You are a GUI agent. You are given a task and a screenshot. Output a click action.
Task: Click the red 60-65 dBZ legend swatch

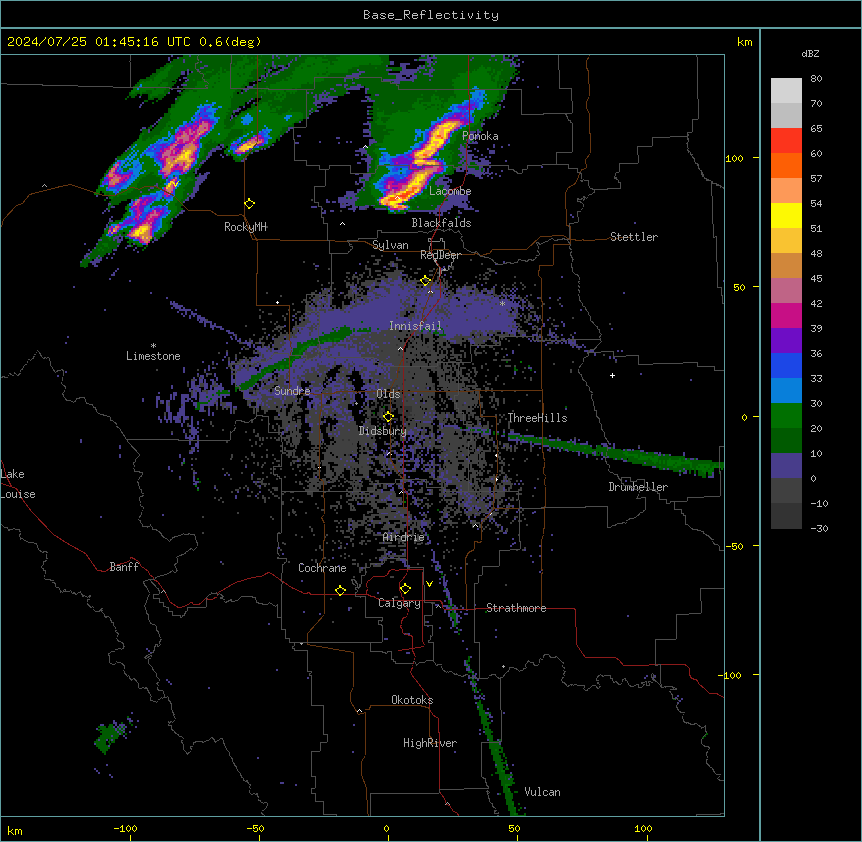(x=786, y=140)
